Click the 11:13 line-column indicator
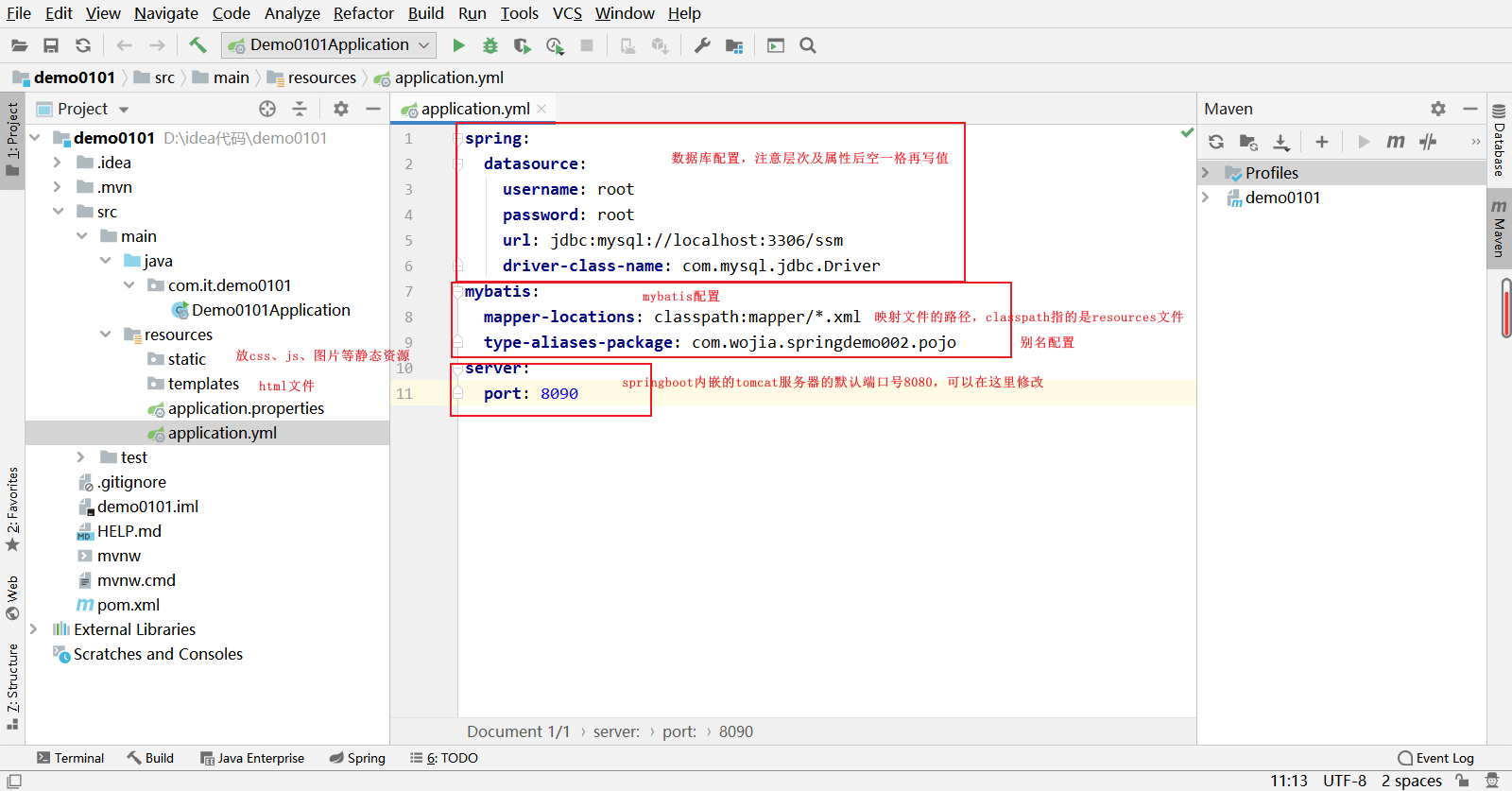 1289,781
